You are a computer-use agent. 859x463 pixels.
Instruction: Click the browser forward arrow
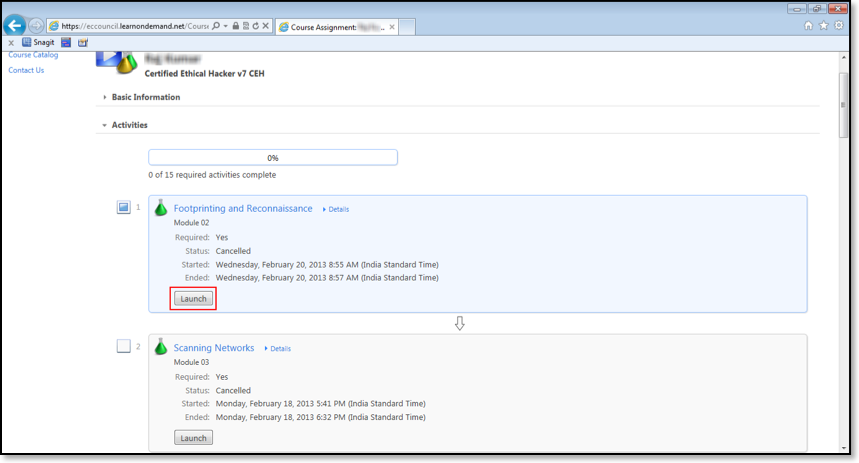coord(36,26)
